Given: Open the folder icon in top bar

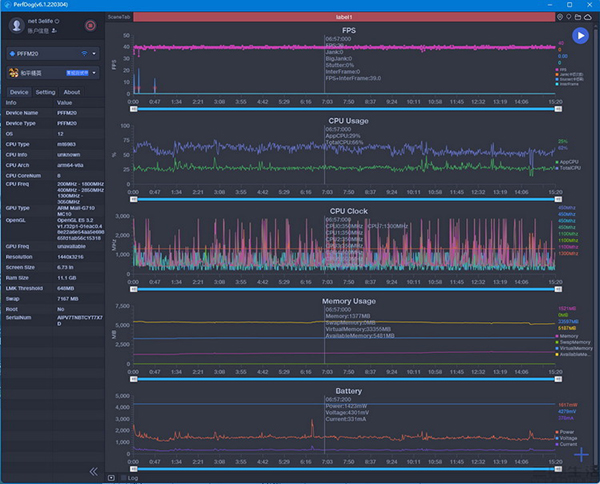Looking at the screenshot, I should pyautogui.click(x=579, y=17).
